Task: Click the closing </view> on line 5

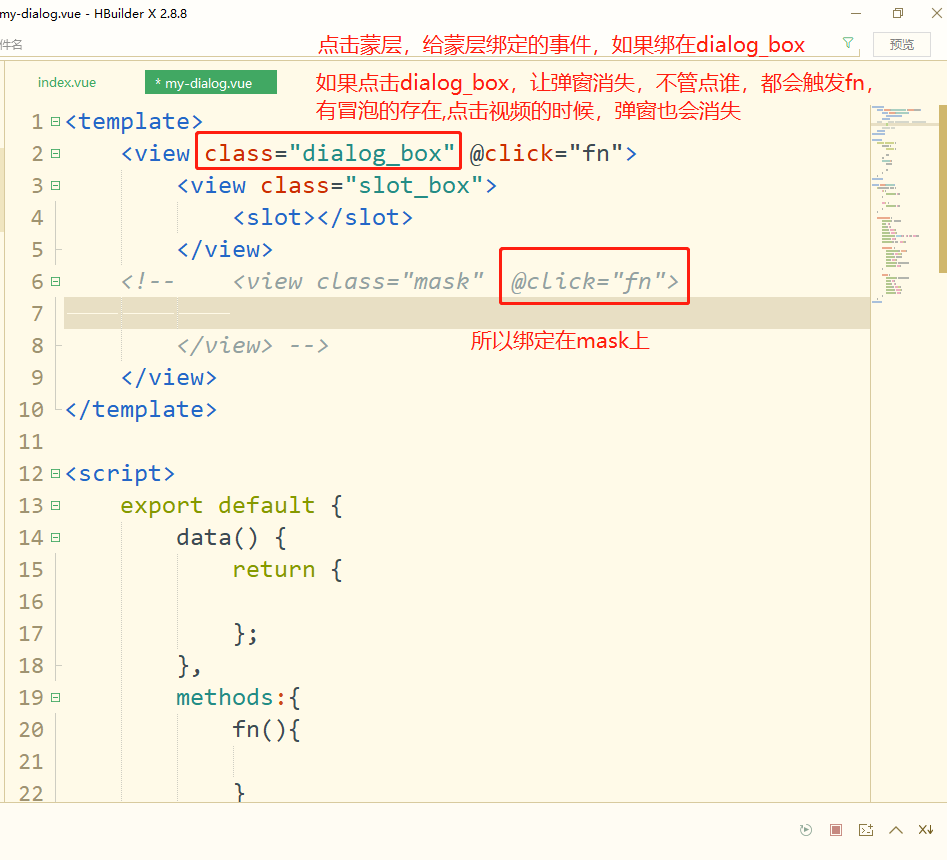Action: pos(225,249)
